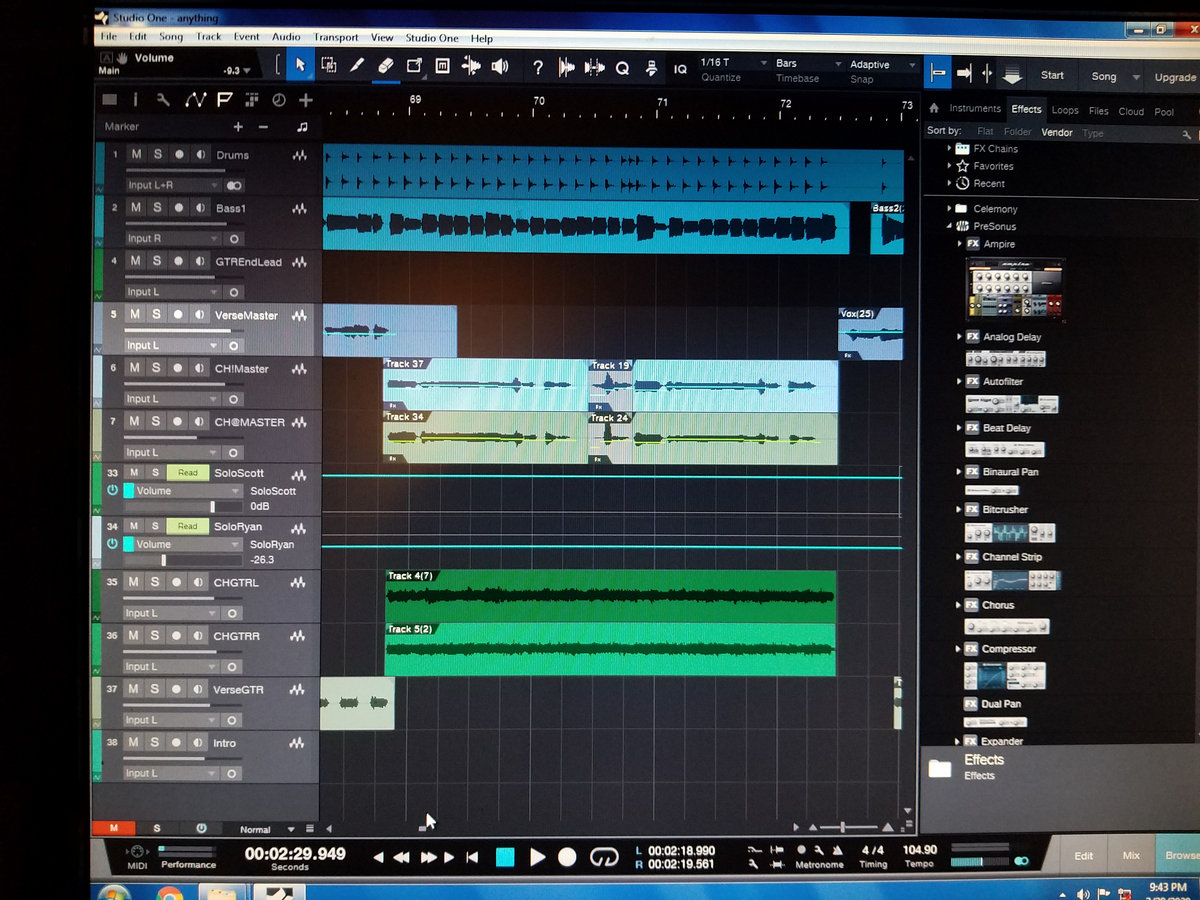Select the Eraser tool
The width and height of the screenshot is (1200, 900).
[x=385, y=66]
